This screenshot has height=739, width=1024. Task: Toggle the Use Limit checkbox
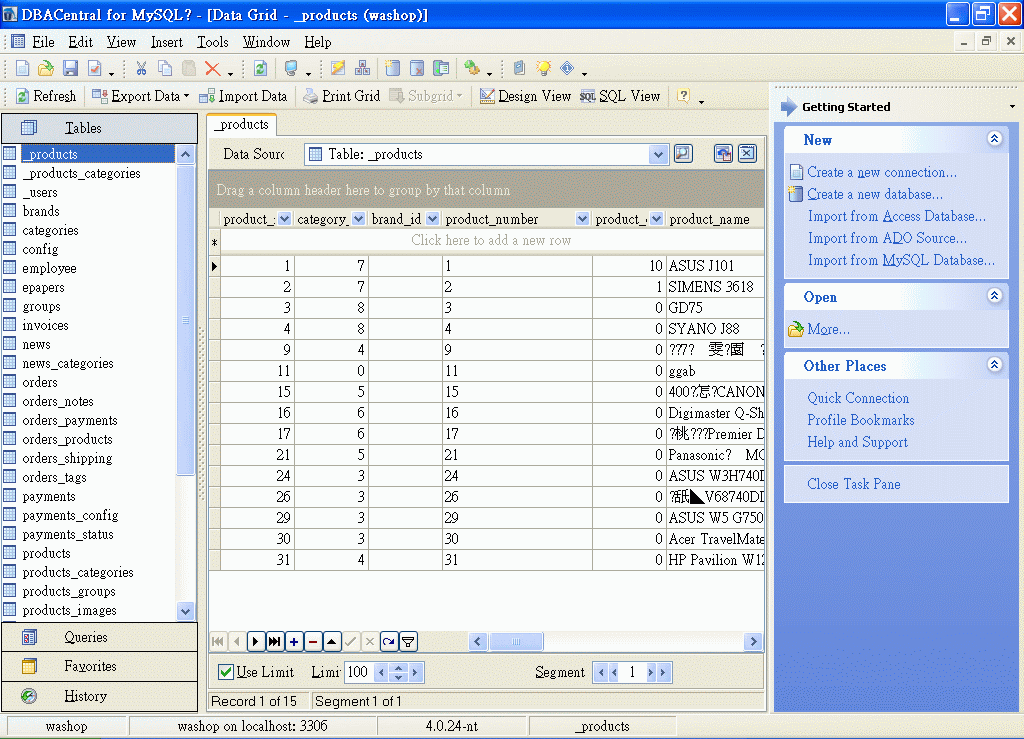[226, 672]
